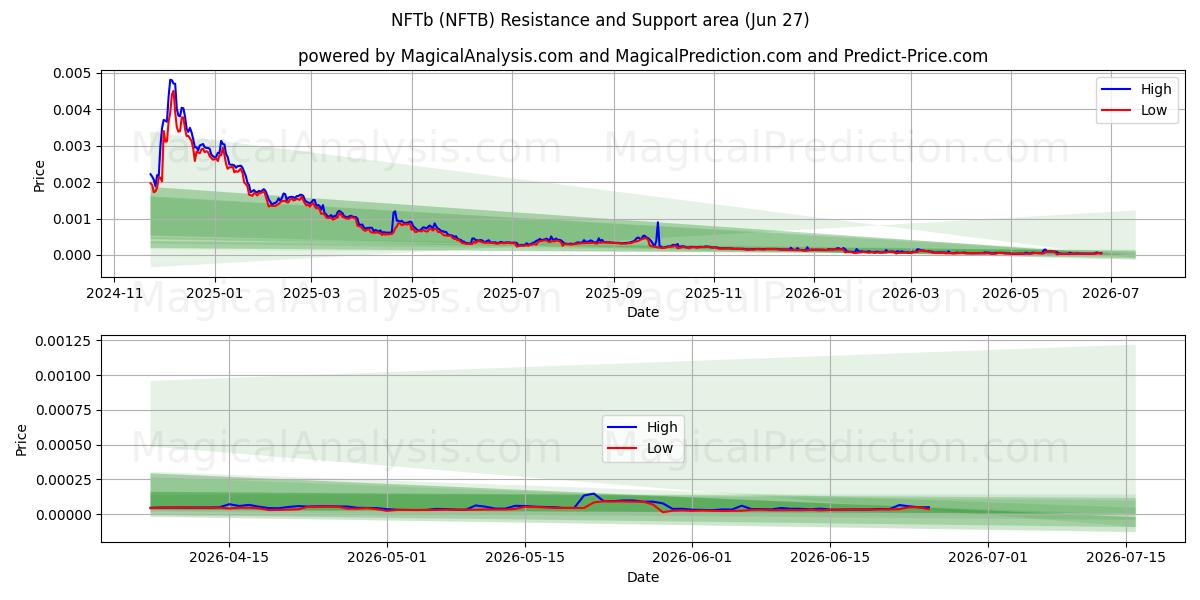Click the 2026-07-01 date label
Image resolution: width=1200 pixels, height=600 pixels.
tap(988, 559)
